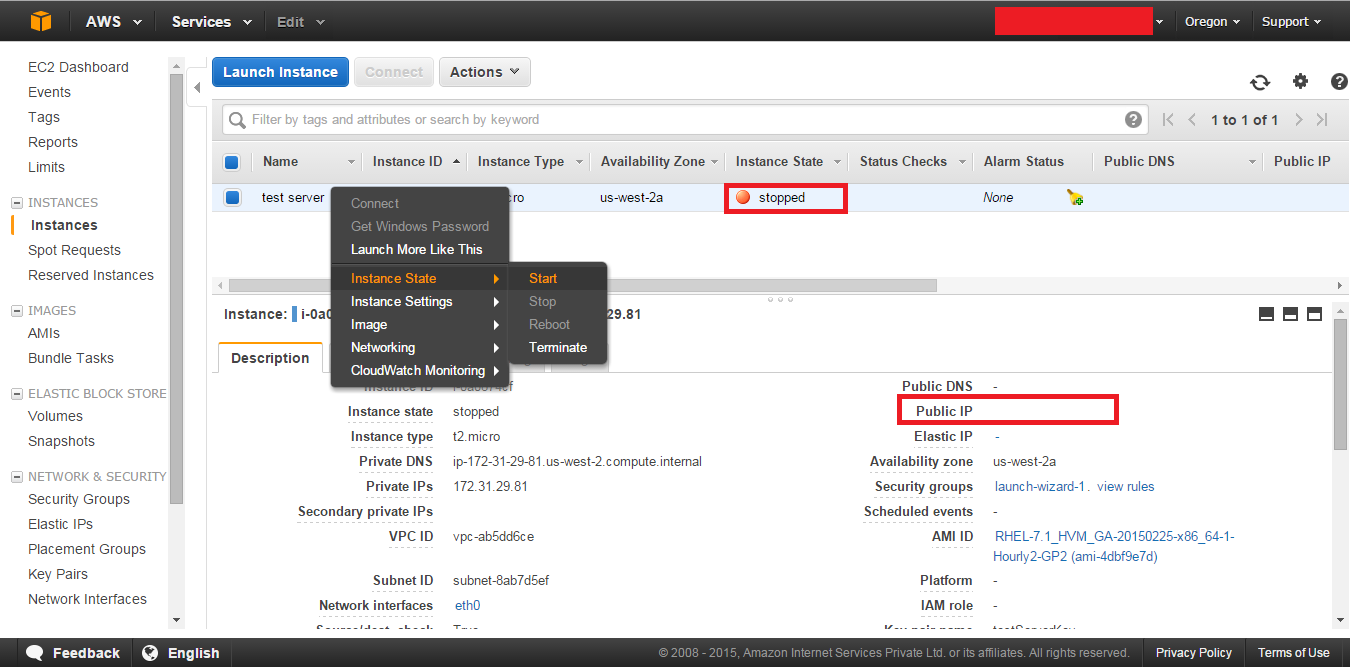Click the English globe language icon
This screenshot has height=669, width=1350.
tap(150, 653)
